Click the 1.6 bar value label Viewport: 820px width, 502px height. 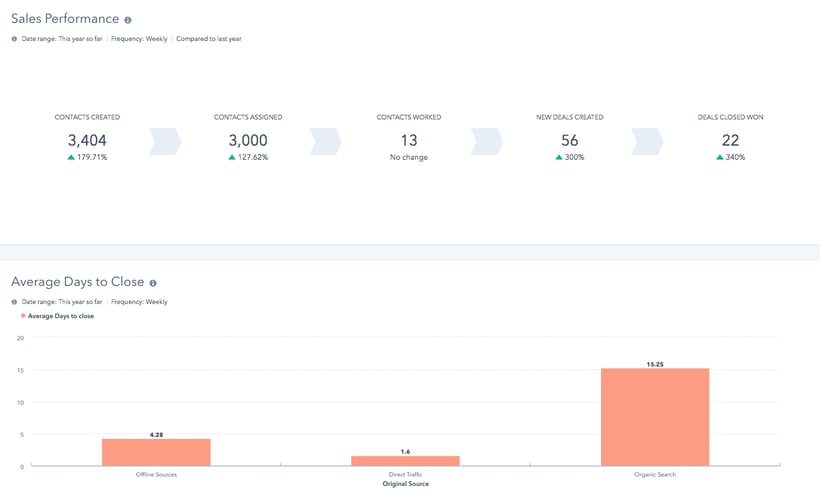405,451
